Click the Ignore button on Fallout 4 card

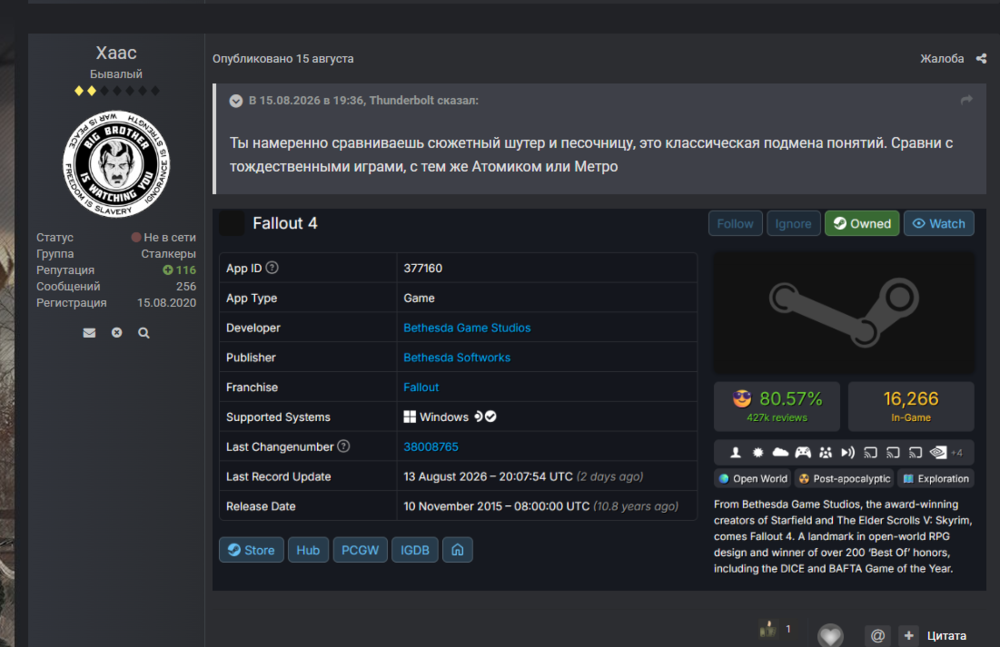coord(793,223)
